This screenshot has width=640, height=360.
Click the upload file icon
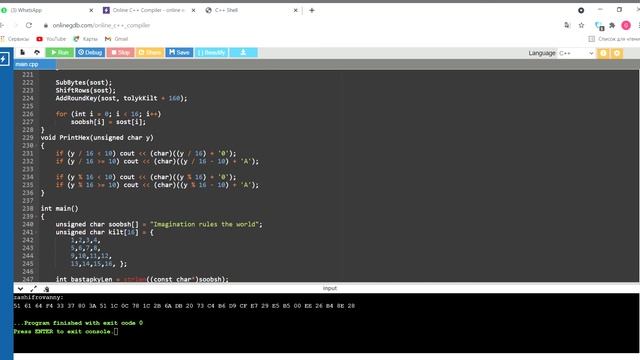[x=37, y=53]
